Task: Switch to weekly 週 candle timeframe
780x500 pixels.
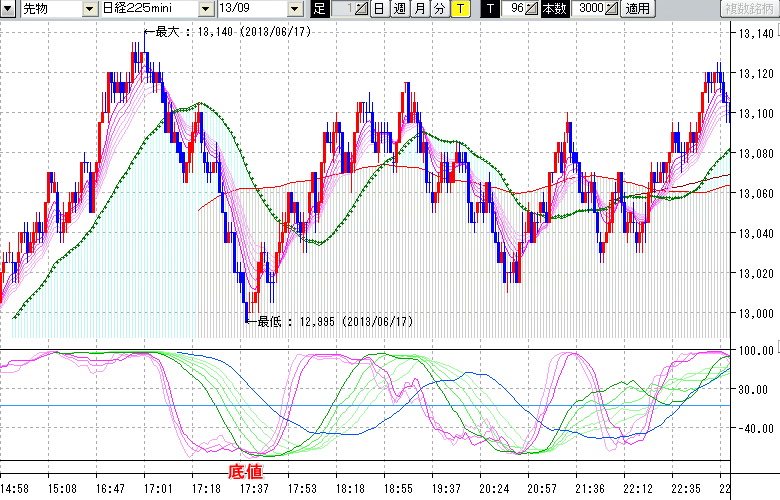Action: (399, 9)
